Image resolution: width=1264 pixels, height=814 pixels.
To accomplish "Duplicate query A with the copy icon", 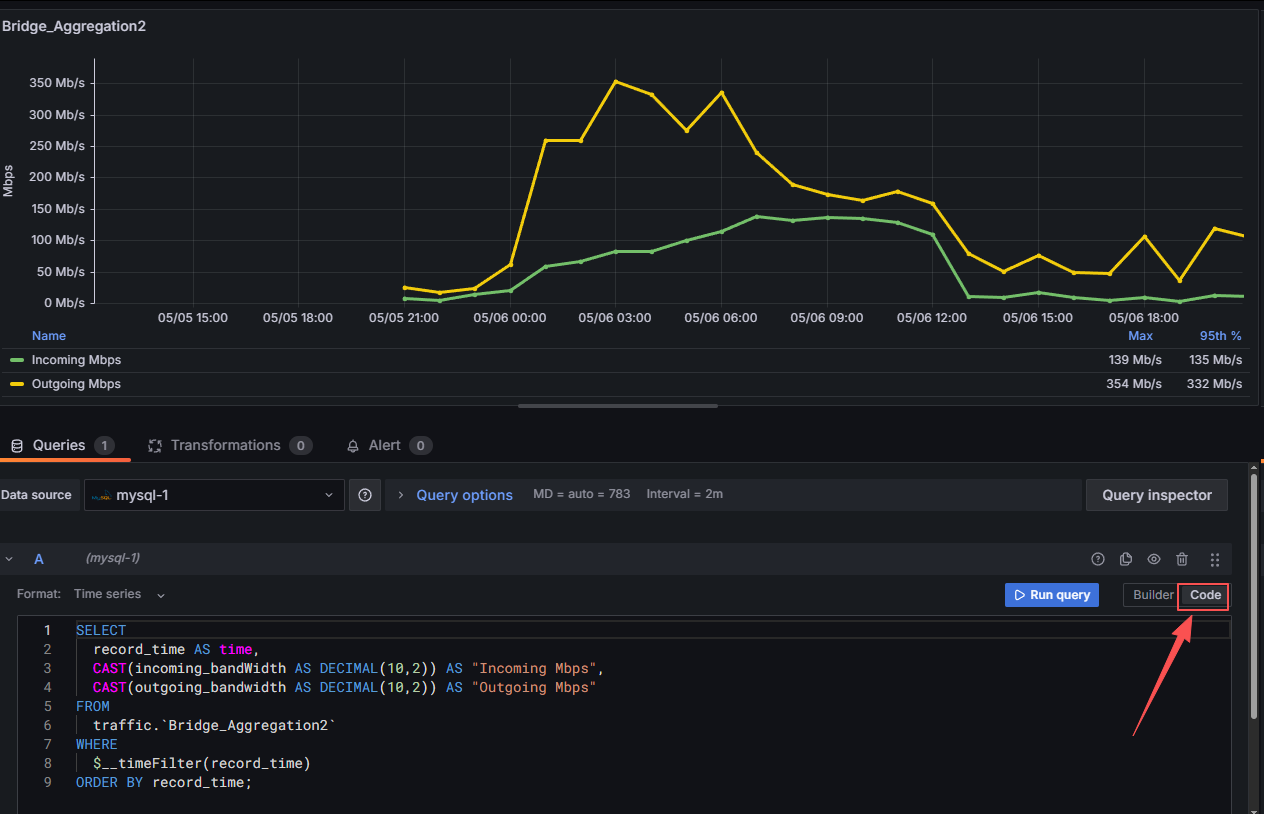I will point(1126,559).
